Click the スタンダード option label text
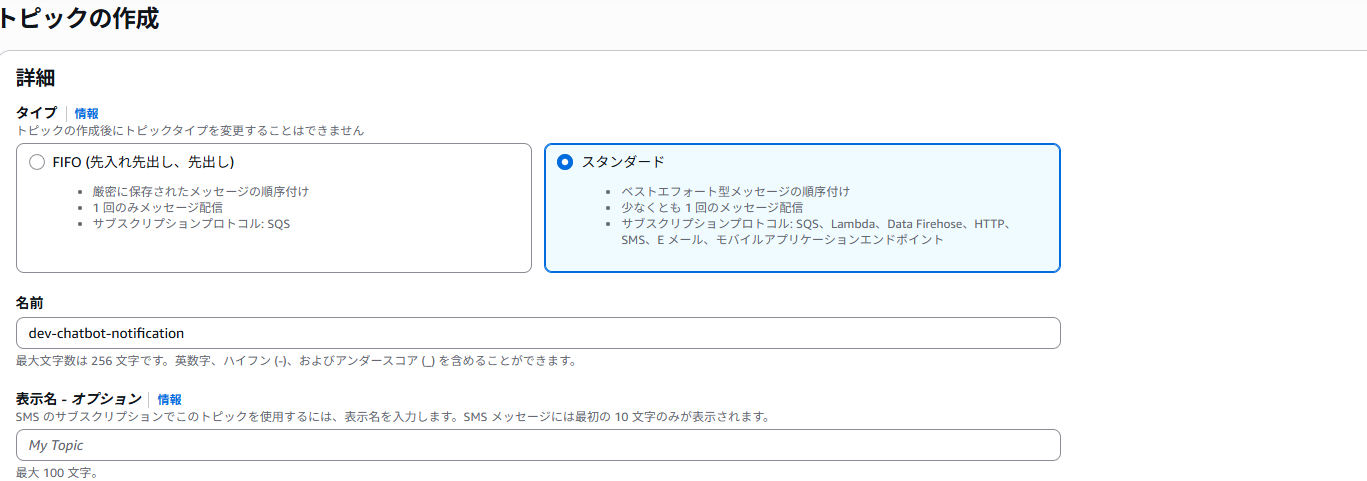Image resolution: width=1367 pixels, height=481 pixels. point(622,162)
